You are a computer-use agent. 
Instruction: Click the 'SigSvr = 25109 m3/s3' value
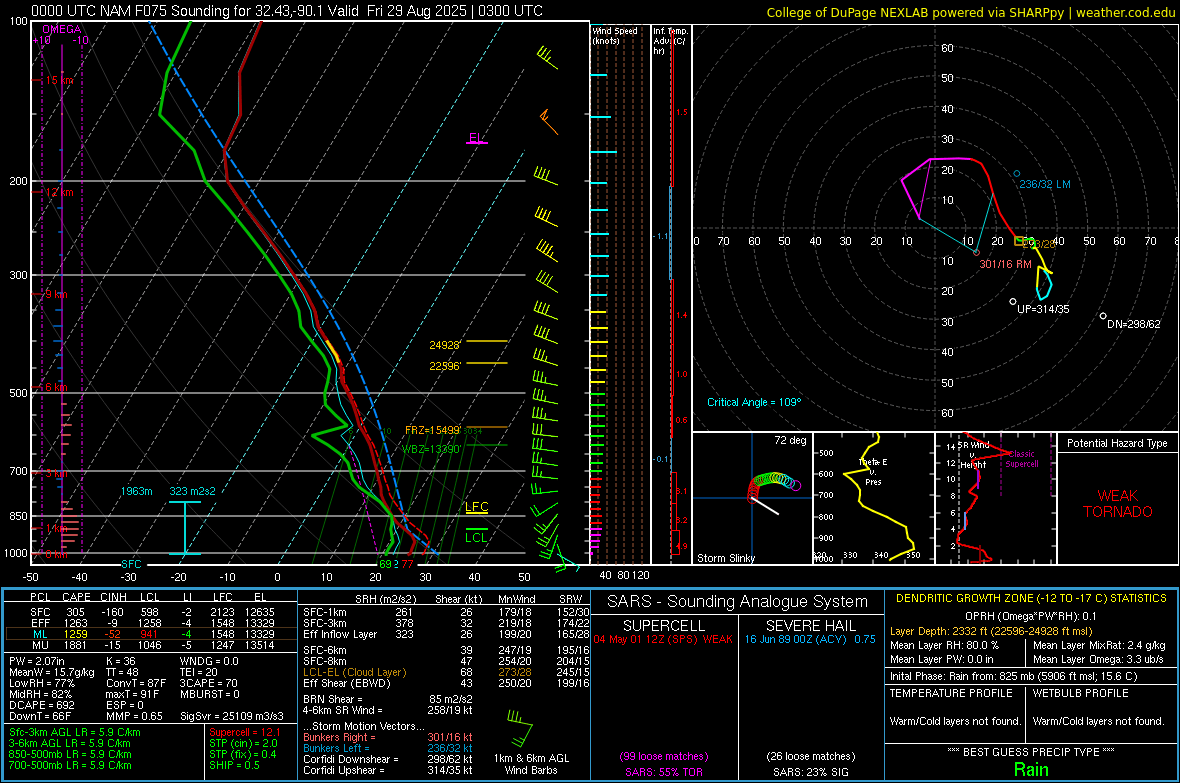coord(232,717)
